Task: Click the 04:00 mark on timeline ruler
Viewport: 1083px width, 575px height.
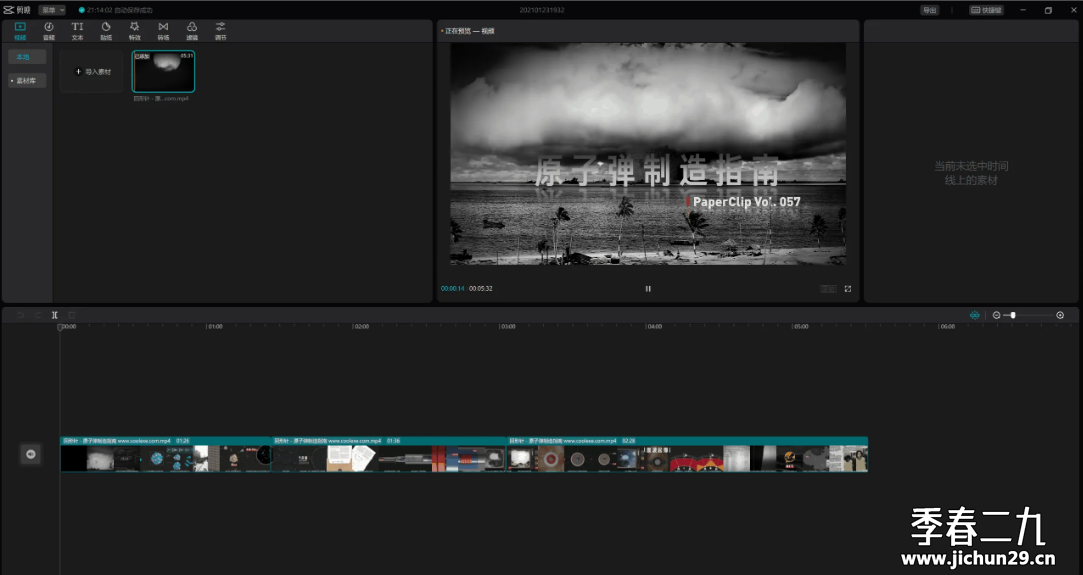Action: coord(654,327)
